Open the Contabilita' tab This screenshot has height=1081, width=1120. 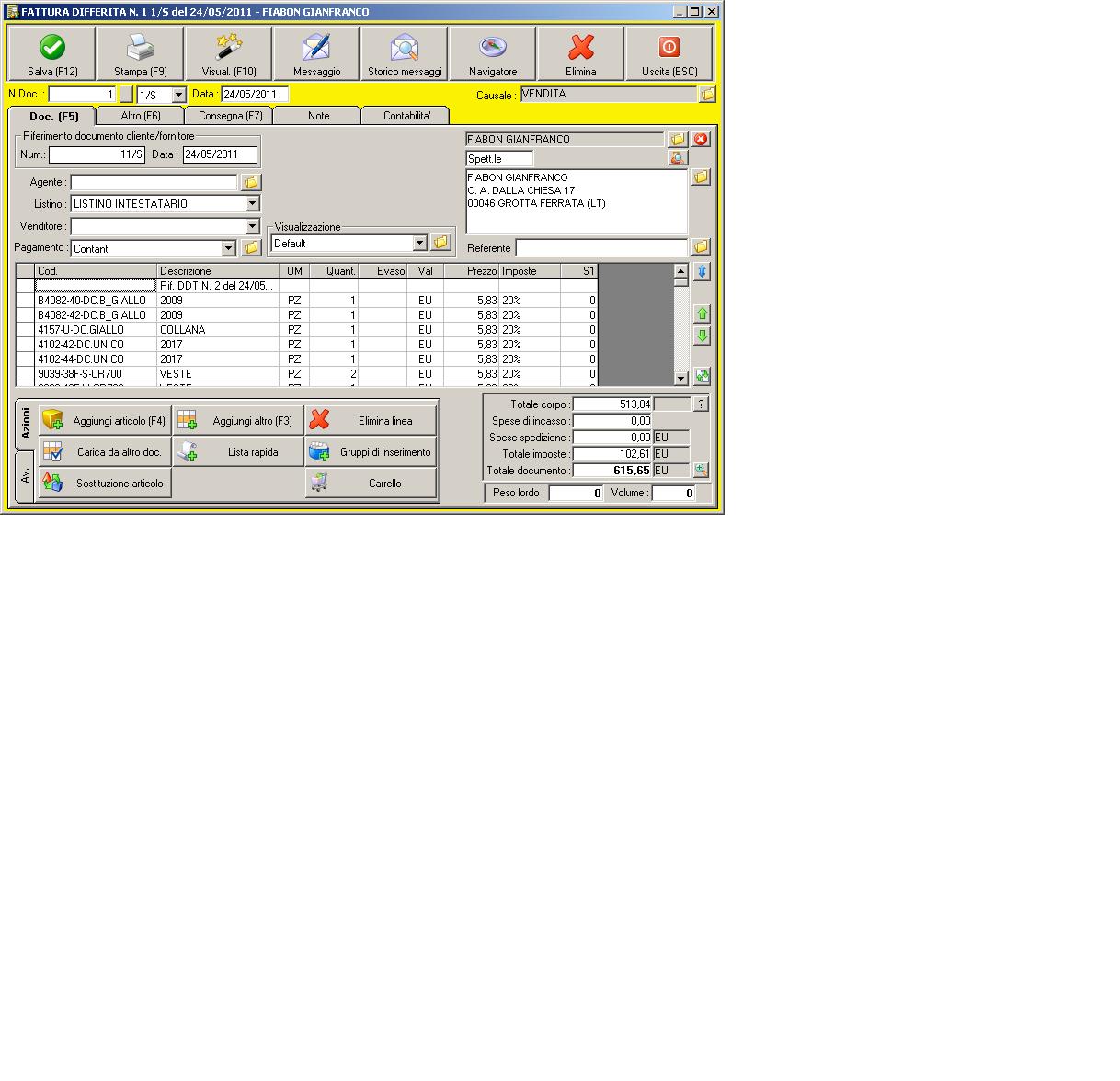[406, 116]
